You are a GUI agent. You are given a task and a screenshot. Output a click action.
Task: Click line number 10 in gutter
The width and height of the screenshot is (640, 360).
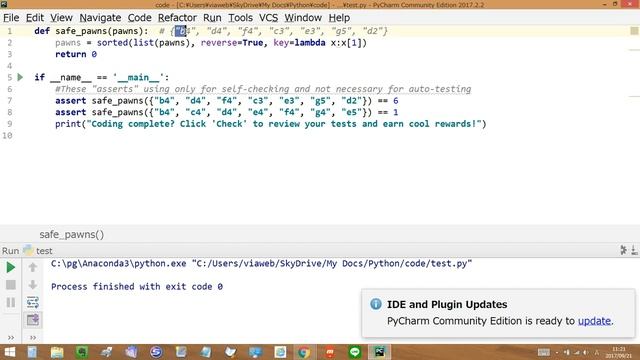(7, 136)
